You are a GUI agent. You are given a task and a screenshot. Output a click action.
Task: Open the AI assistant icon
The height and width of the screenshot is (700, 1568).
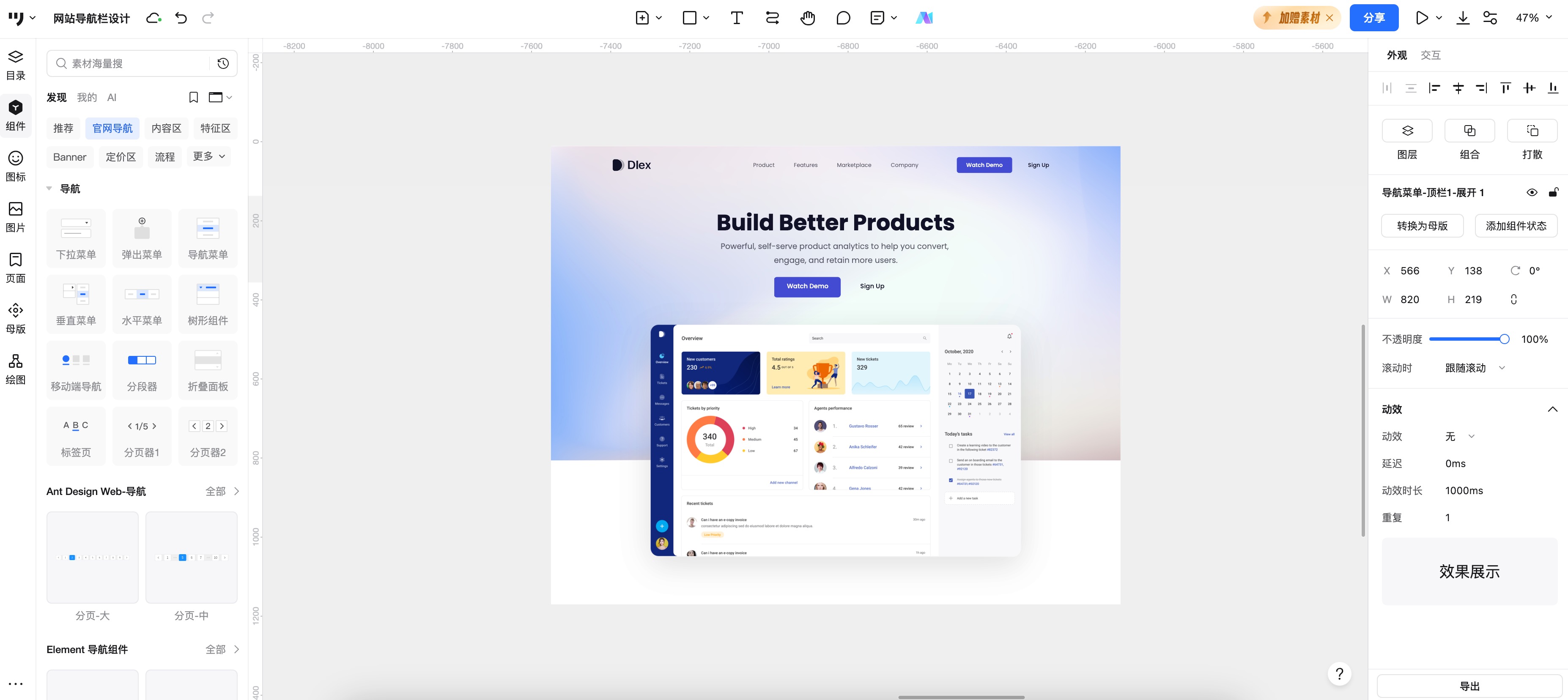pos(924,18)
